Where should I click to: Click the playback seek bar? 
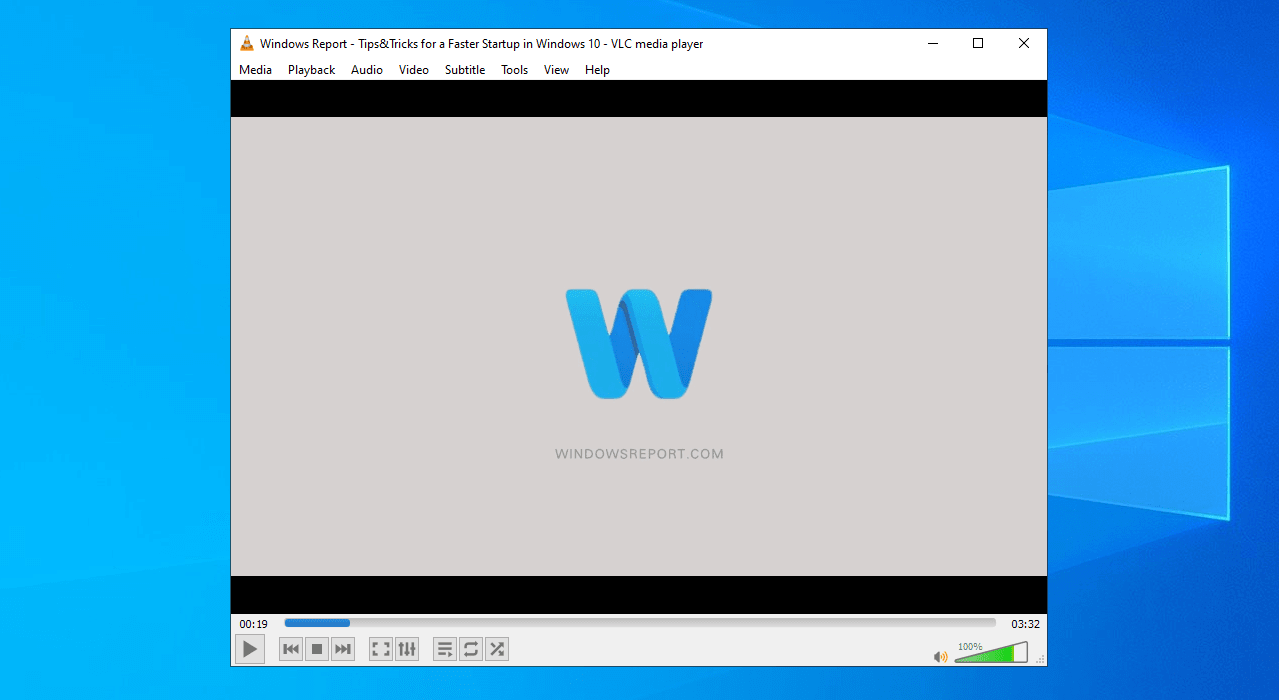coord(640,623)
